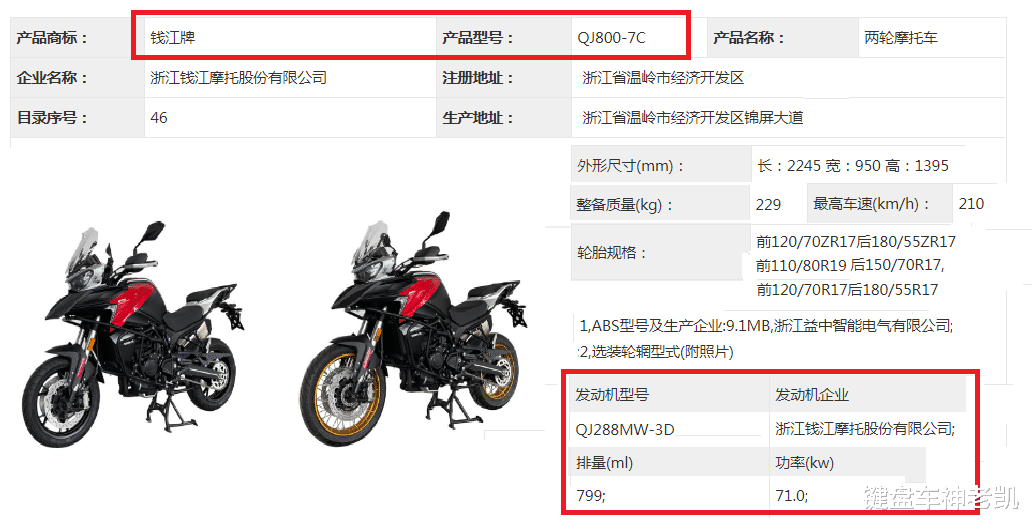Select engine model QJ288MW-3D text
Viewport: 1032px width, 528px height.
pos(625,430)
